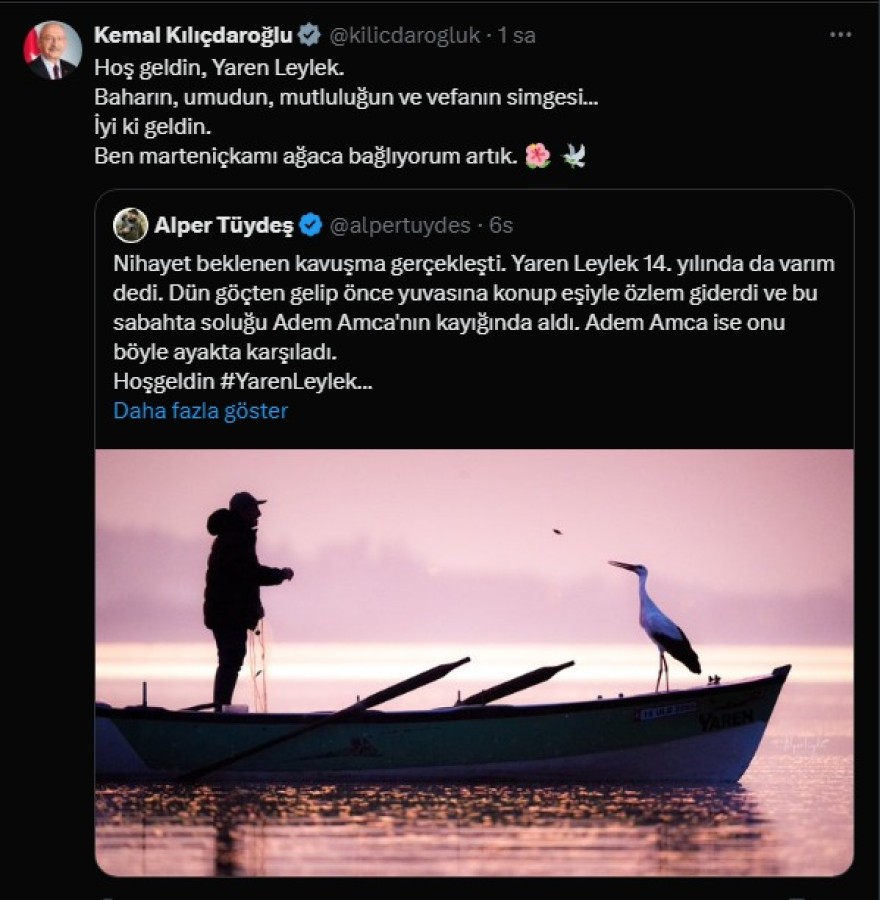The image size is (880, 900).
Task: Click the blue verified badge beside Alper Tüydeş
Action: point(311,225)
